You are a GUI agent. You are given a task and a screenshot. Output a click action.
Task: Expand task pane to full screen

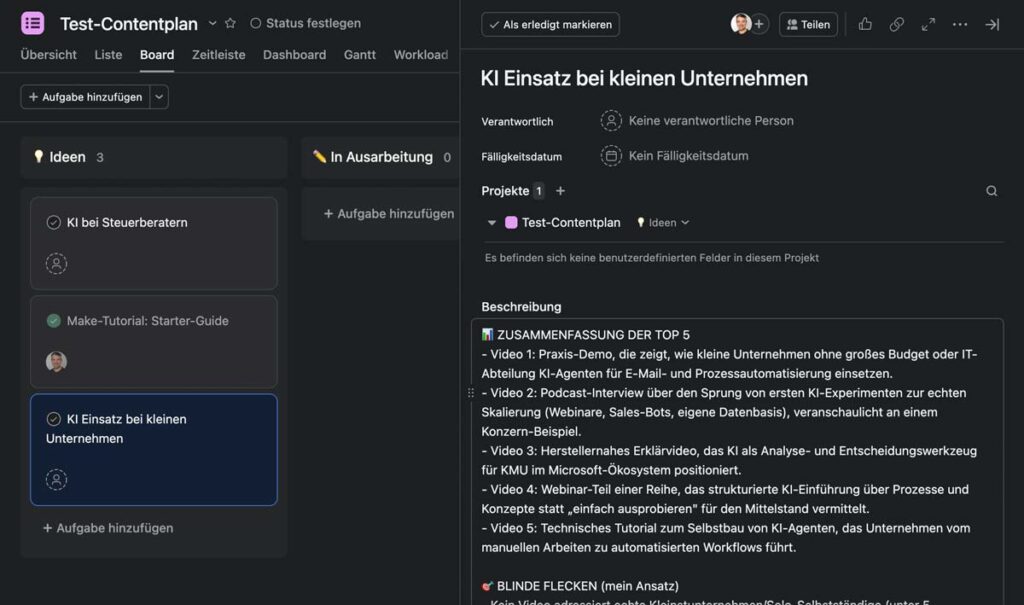point(928,24)
